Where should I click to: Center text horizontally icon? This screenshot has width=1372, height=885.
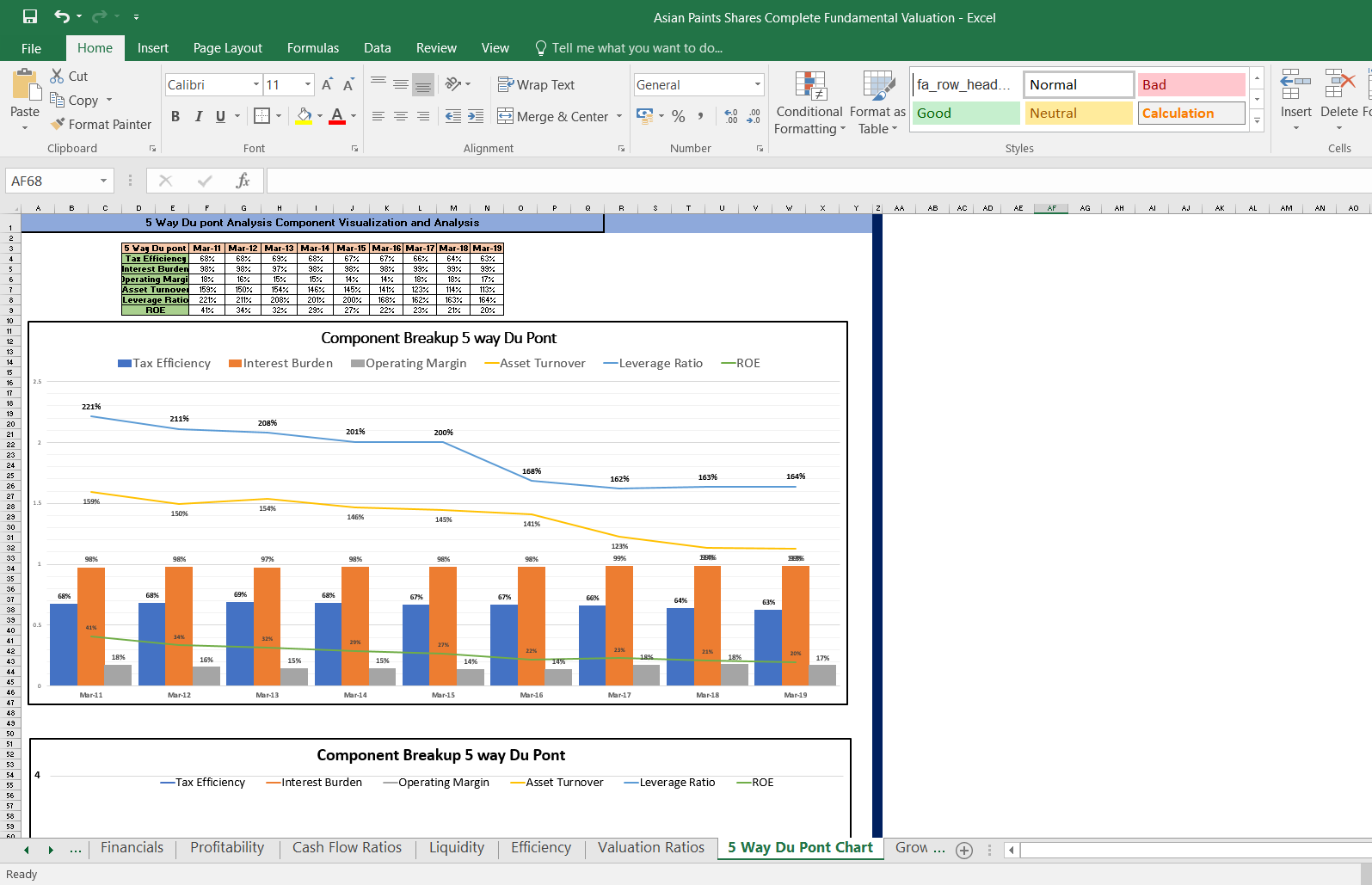pyautogui.click(x=401, y=116)
